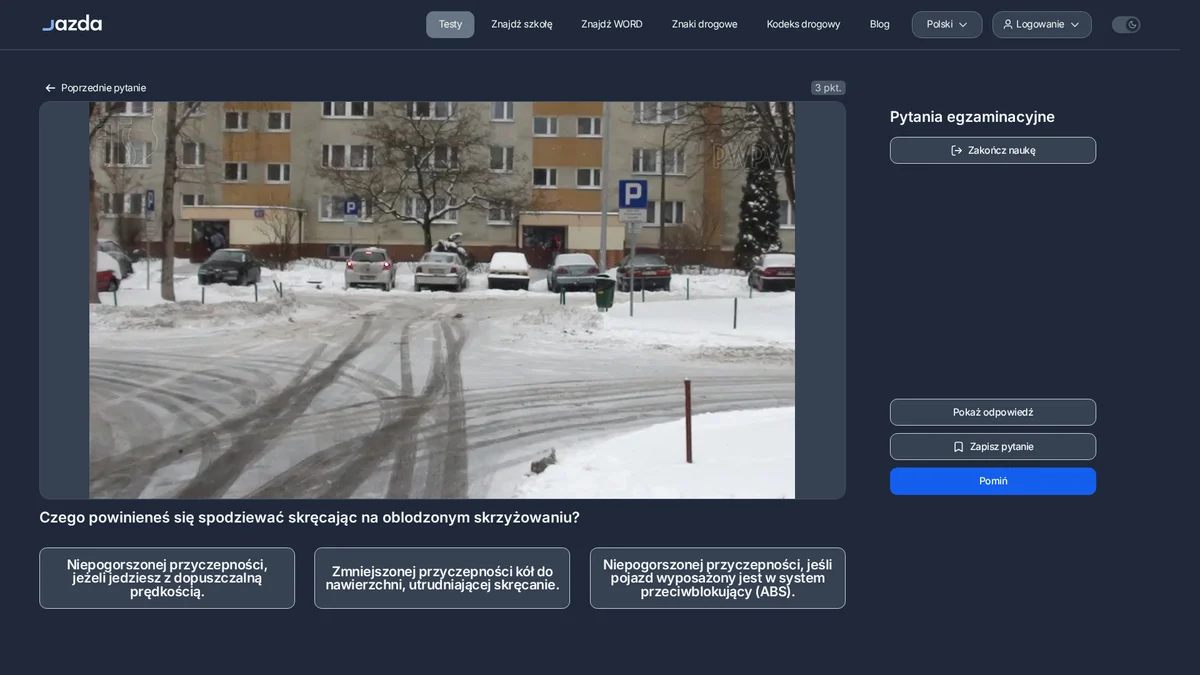The height and width of the screenshot is (675, 1200).
Task: Open the Polski language dropdown
Action: click(947, 24)
